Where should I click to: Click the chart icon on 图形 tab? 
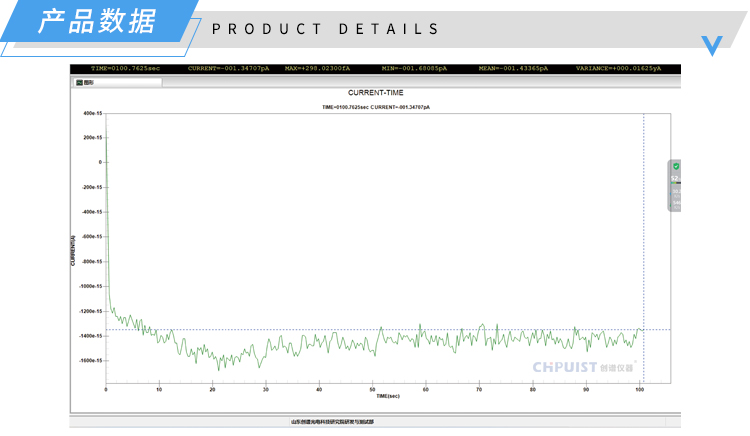pyautogui.click(x=80, y=83)
